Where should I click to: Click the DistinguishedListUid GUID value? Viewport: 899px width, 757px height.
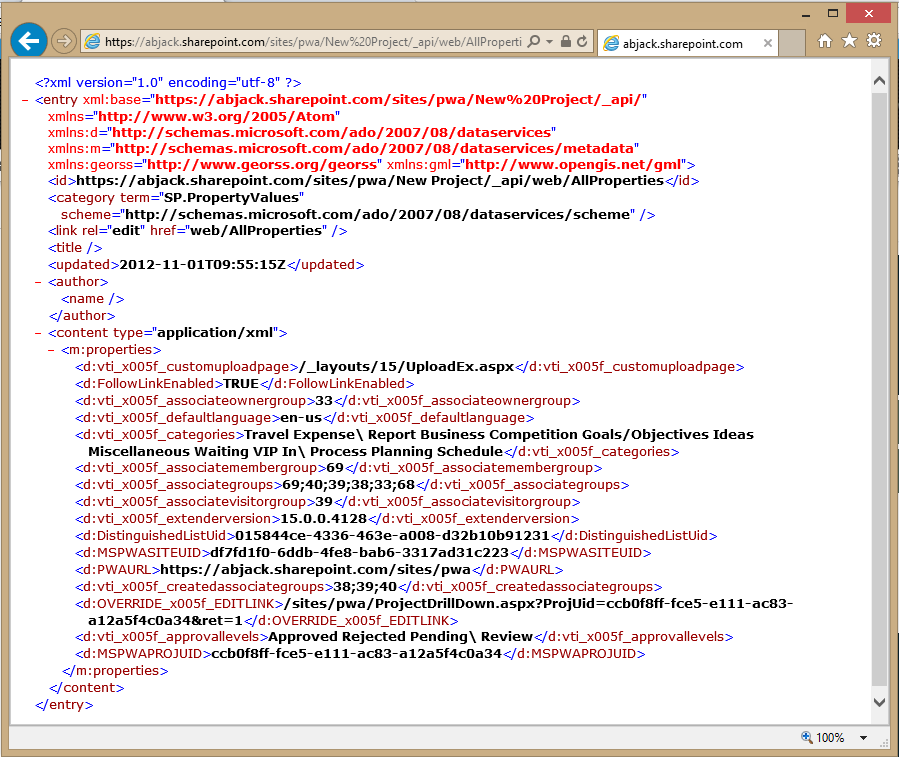point(392,536)
